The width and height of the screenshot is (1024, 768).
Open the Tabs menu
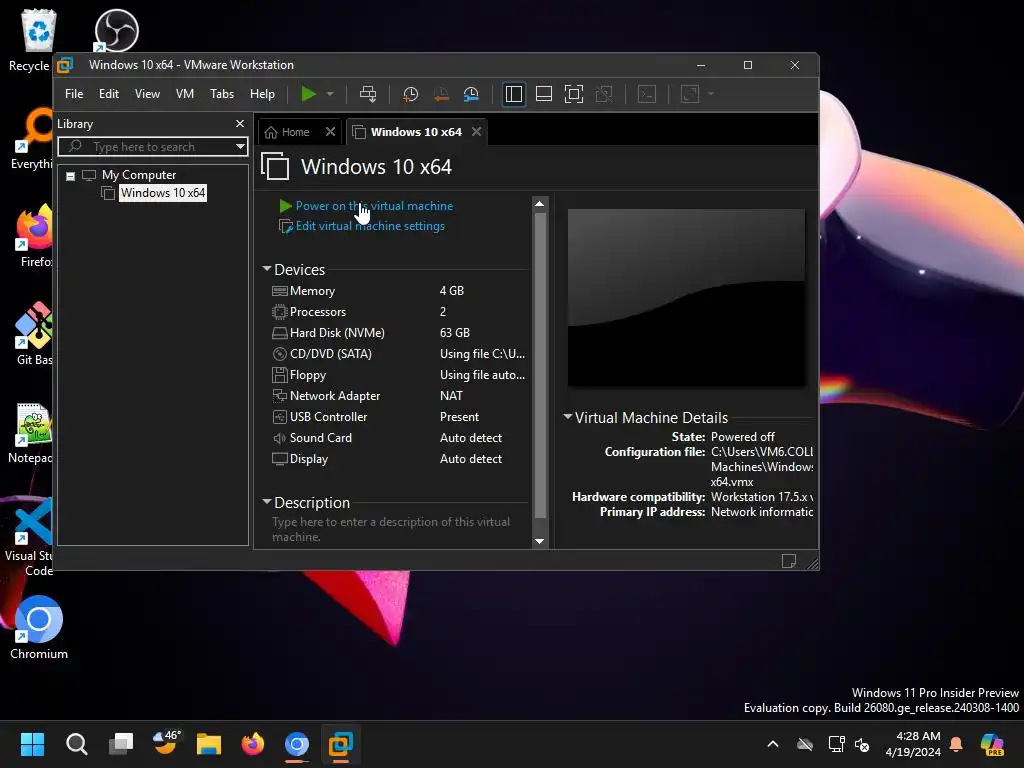pos(221,94)
